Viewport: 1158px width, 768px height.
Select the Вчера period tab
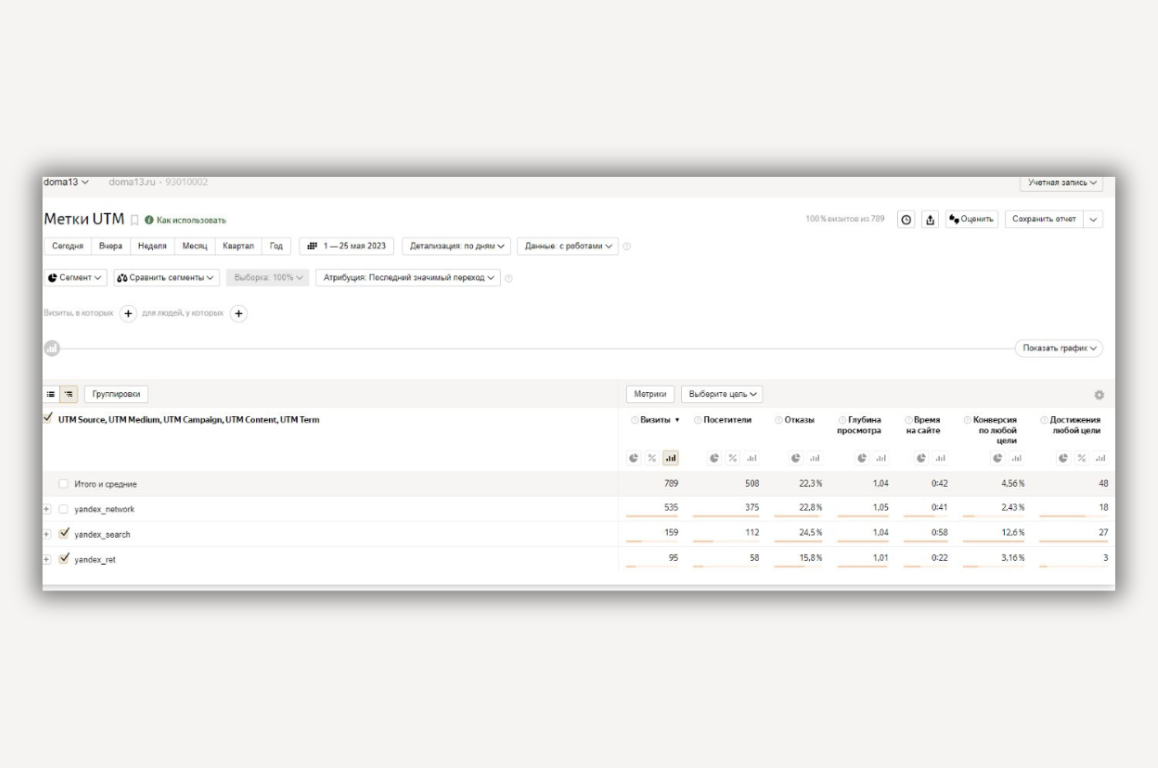click(111, 246)
